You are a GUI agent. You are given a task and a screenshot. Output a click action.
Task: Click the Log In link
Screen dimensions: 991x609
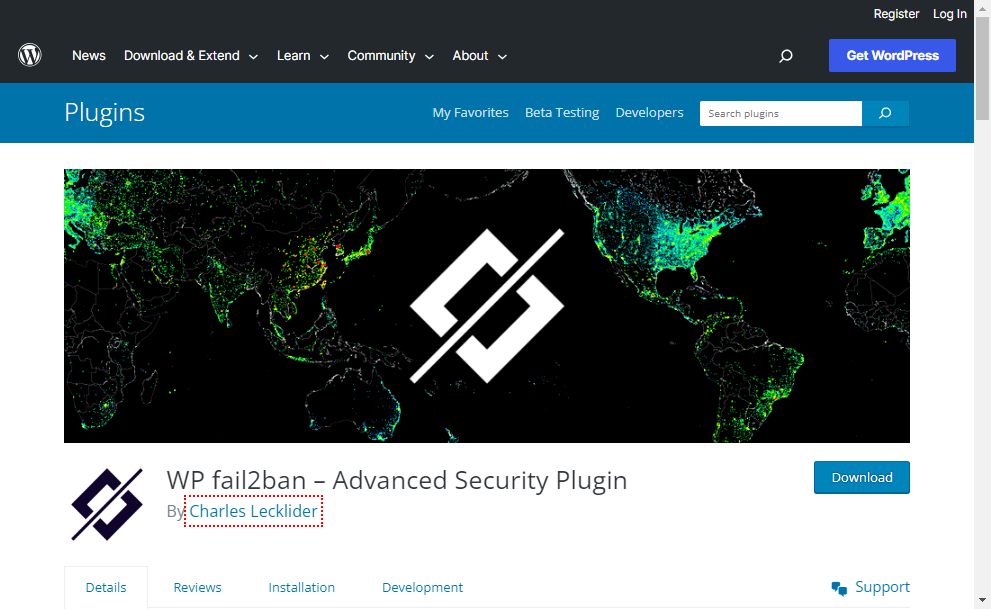pyautogui.click(x=949, y=14)
